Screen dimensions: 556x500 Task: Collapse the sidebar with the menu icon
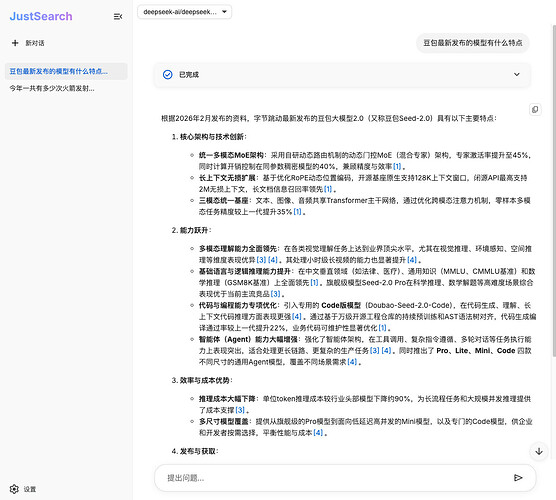pos(118,17)
